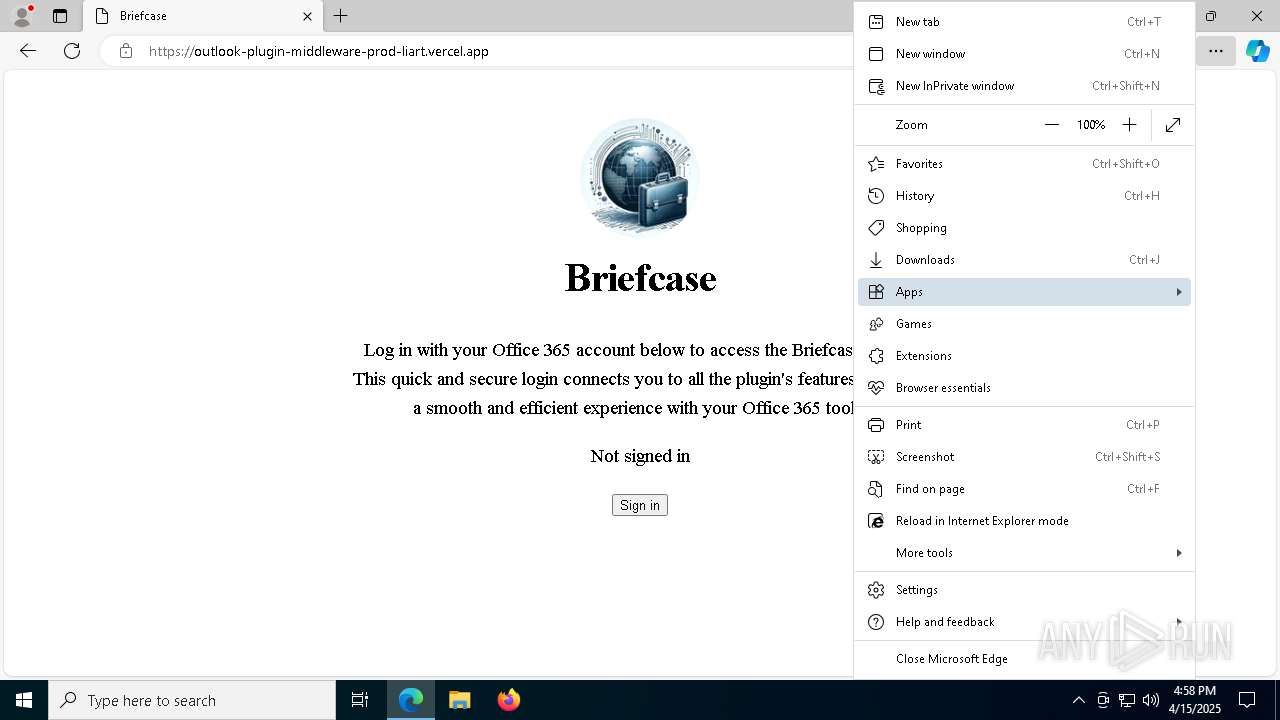The image size is (1280, 720).
Task: Click the Shopping tag icon
Action: point(876,228)
